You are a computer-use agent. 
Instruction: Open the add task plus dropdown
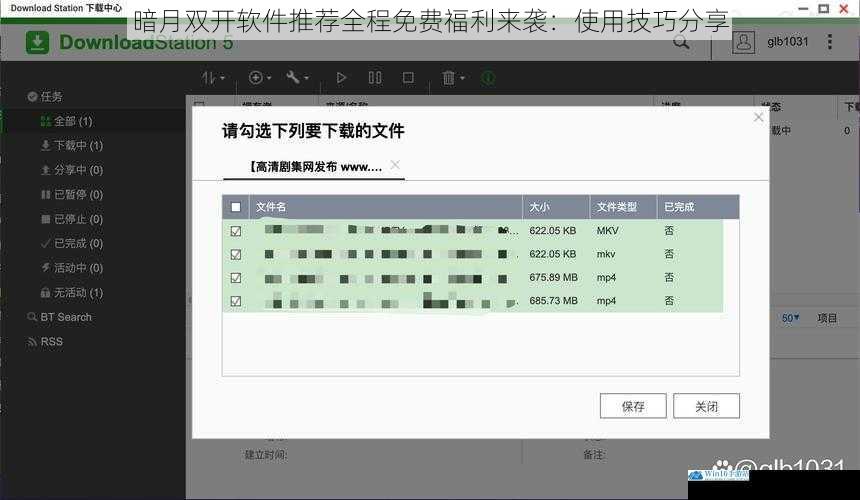click(260, 78)
